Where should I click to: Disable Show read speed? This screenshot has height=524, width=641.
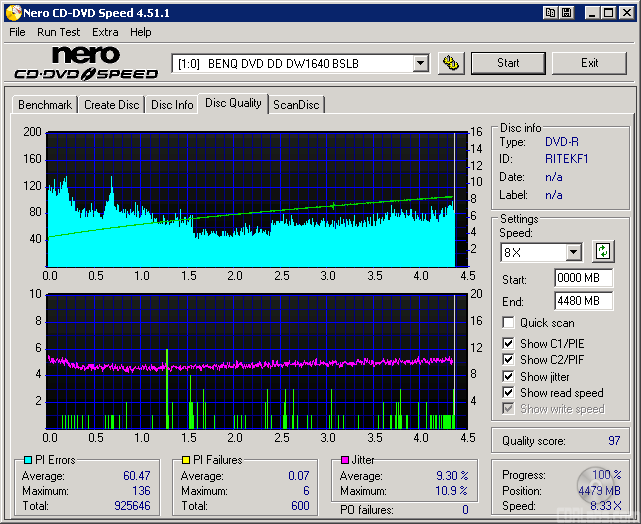[508, 393]
